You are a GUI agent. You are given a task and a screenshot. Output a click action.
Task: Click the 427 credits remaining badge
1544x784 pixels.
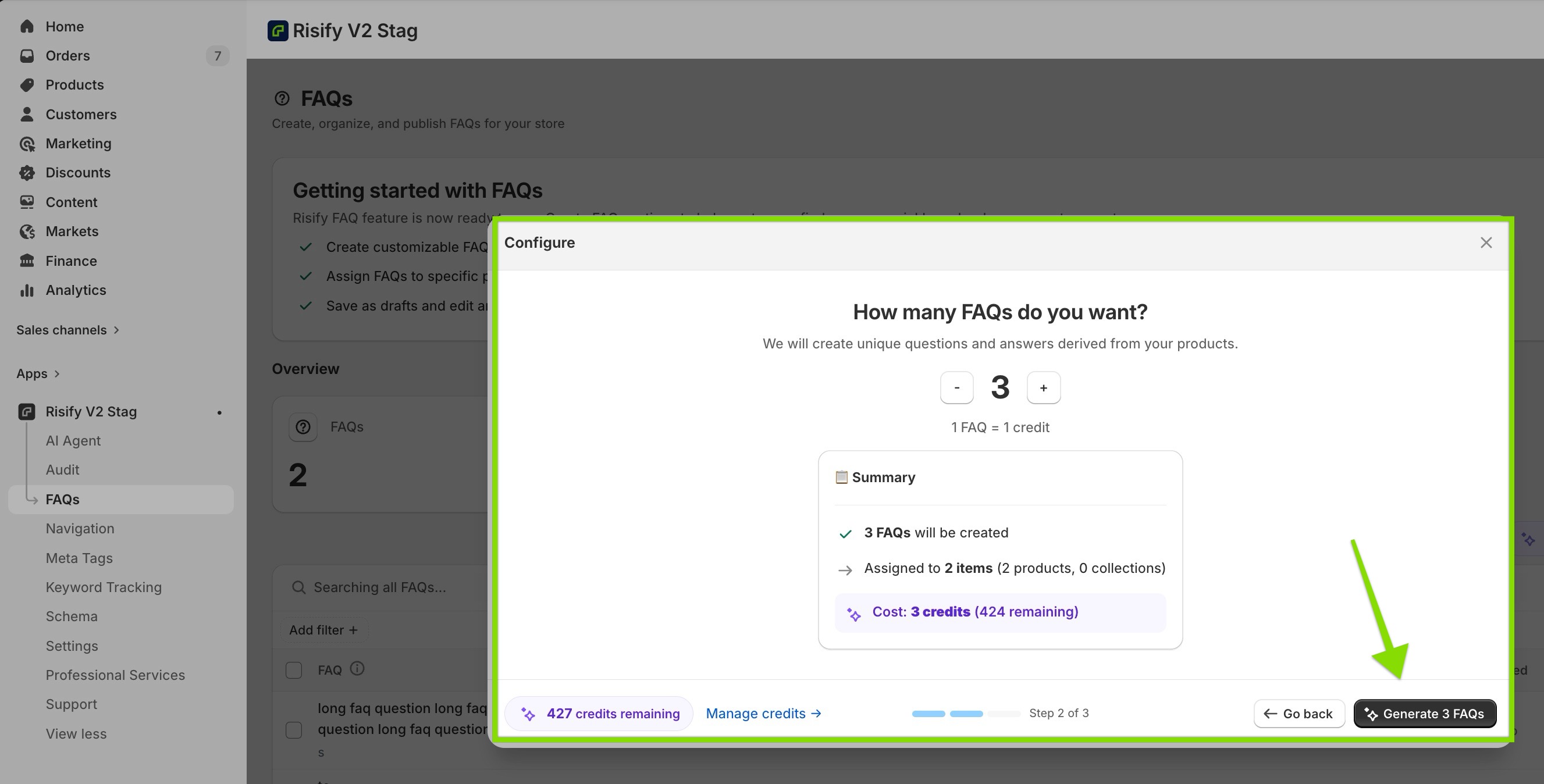tap(599, 714)
